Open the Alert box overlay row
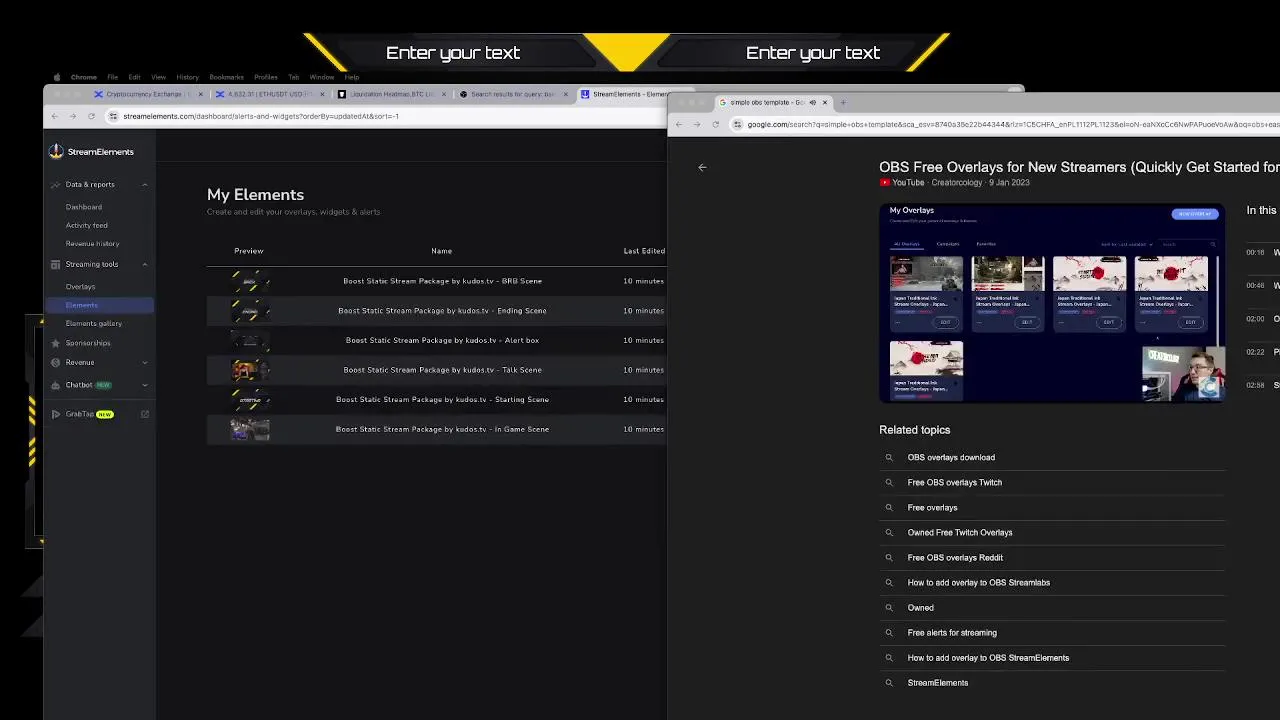Screen dimensions: 1280x720 tap(436, 340)
